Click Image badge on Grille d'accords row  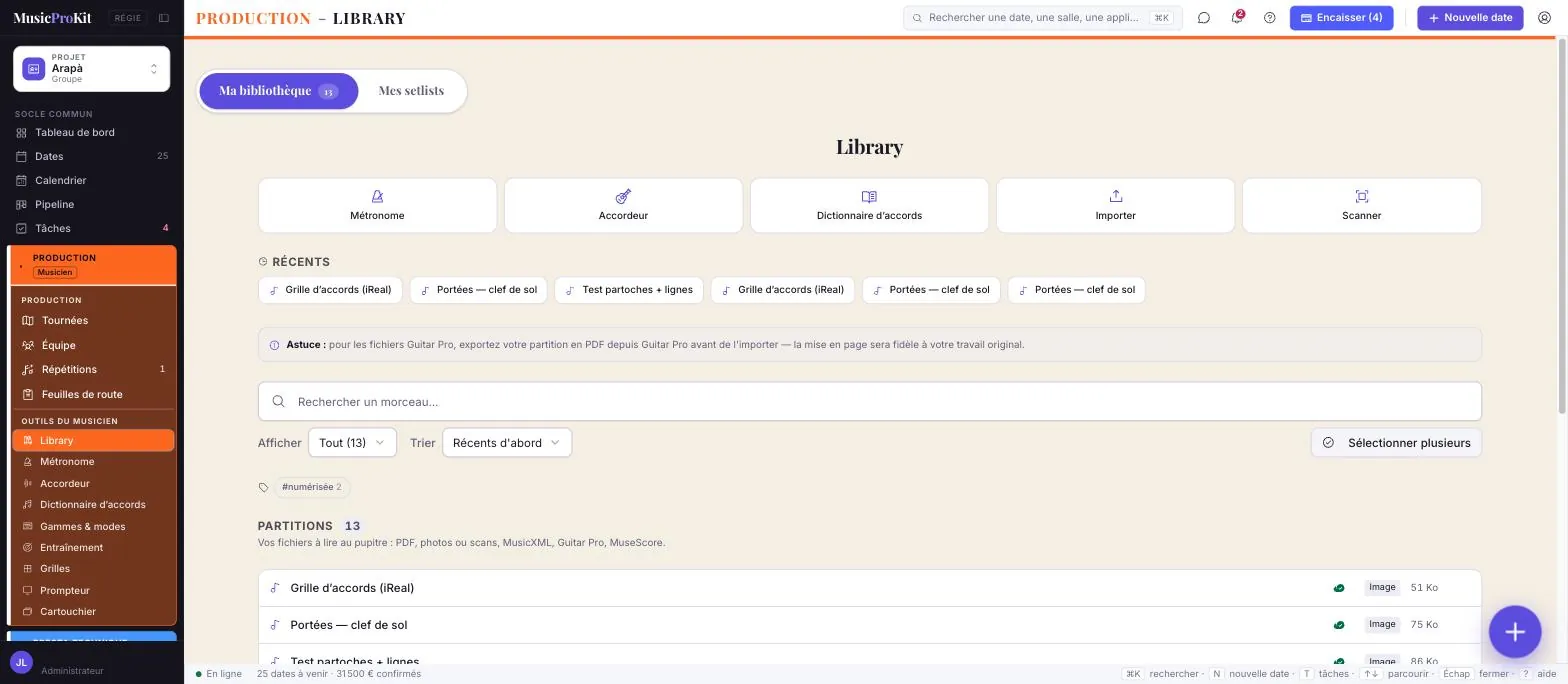(1382, 588)
